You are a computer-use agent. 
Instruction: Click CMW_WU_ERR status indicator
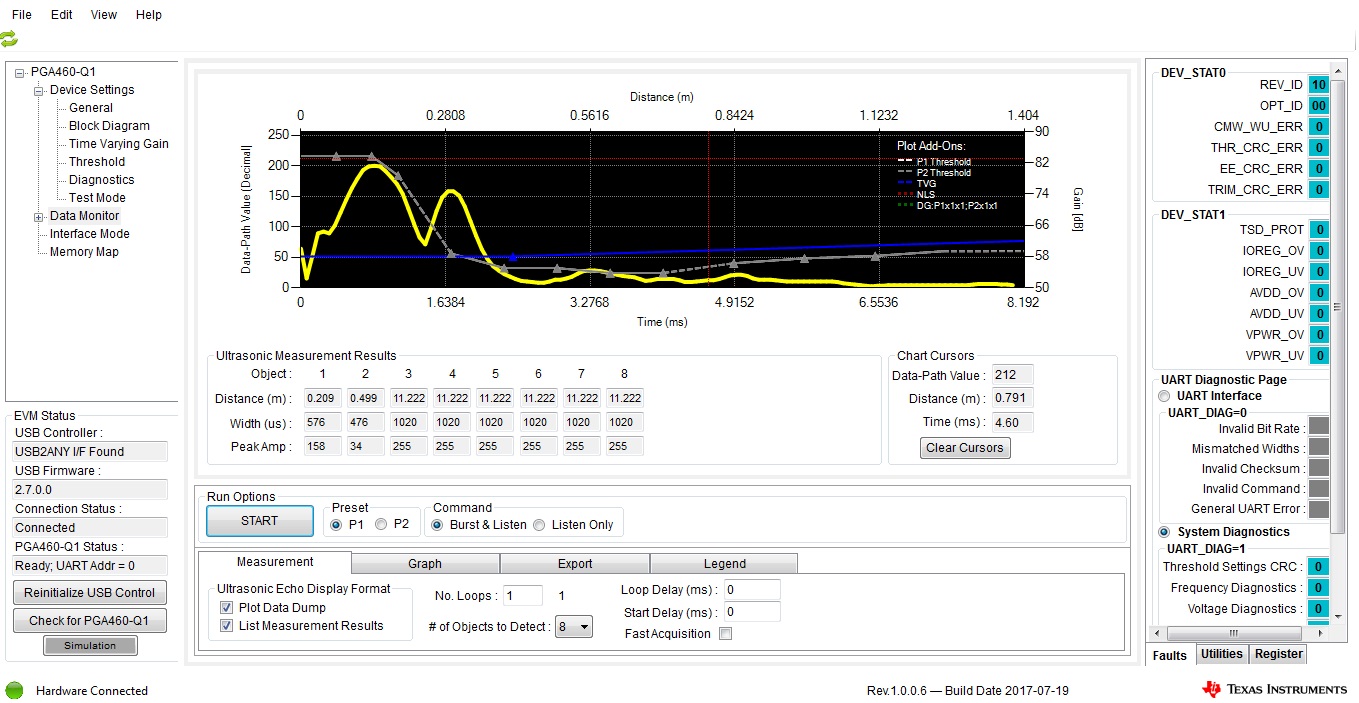coord(1319,127)
